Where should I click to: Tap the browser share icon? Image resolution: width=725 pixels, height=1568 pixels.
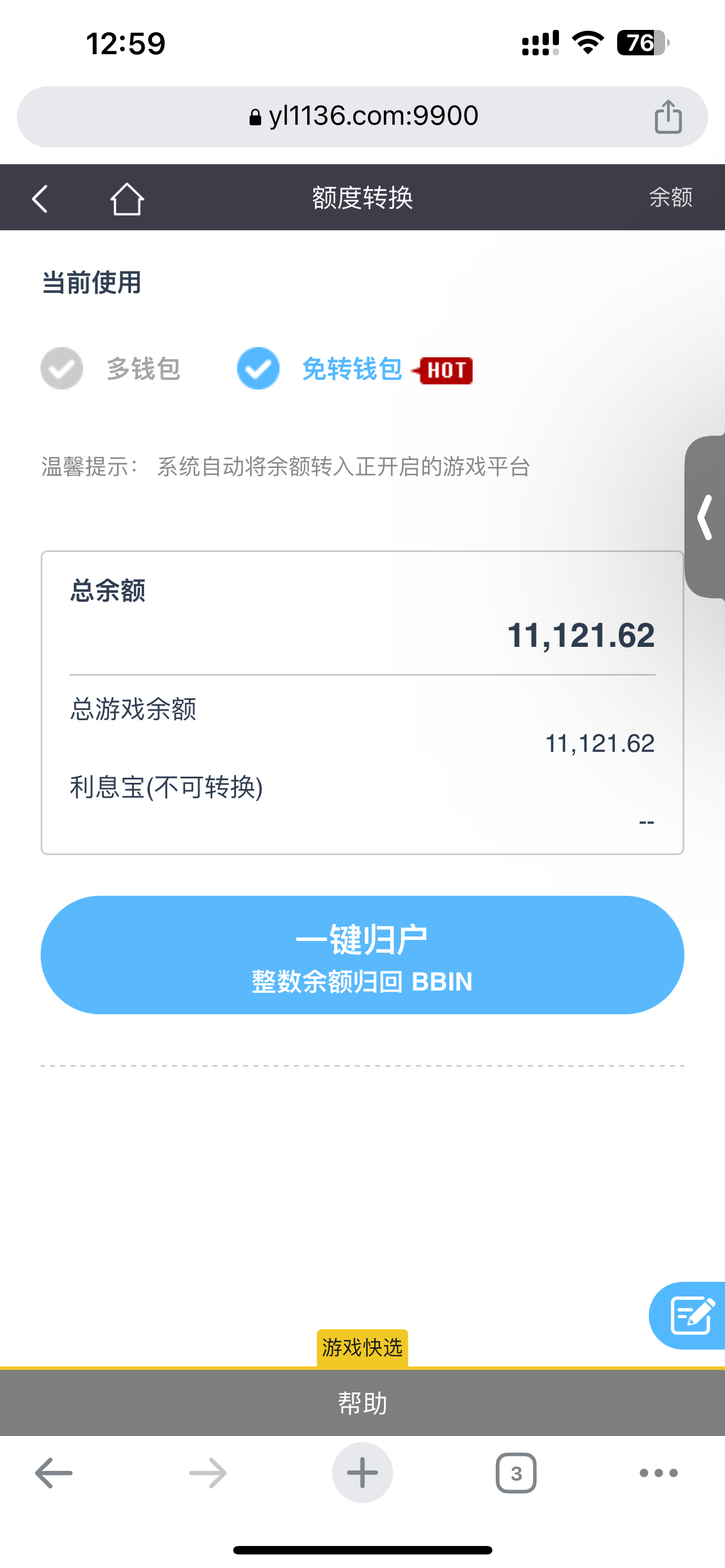(668, 116)
